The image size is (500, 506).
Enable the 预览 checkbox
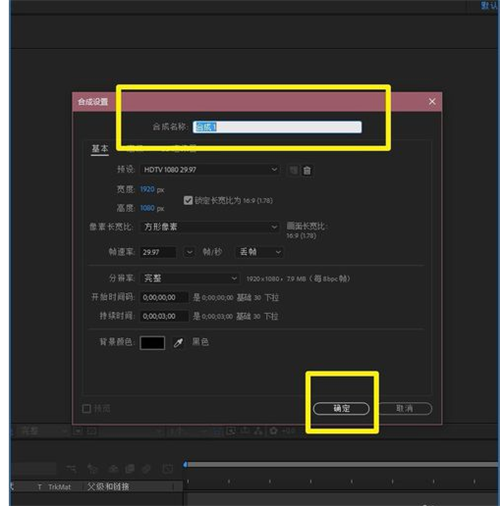tap(86, 408)
